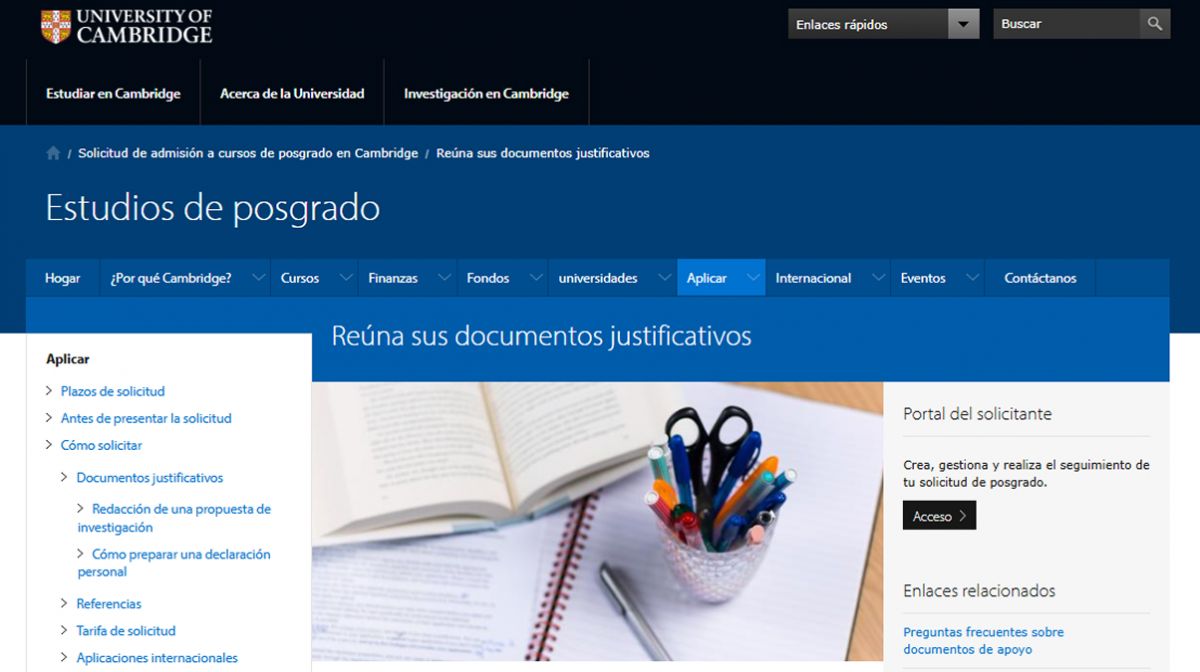1200x672 pixels.
Task: Click the search magnifier icon
Action: 1155,24
